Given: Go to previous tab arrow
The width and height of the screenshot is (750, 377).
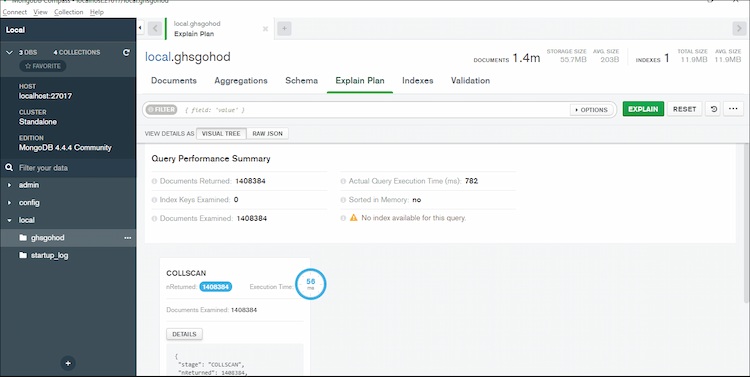Looking at the screenshot, I should coord(154,29).
